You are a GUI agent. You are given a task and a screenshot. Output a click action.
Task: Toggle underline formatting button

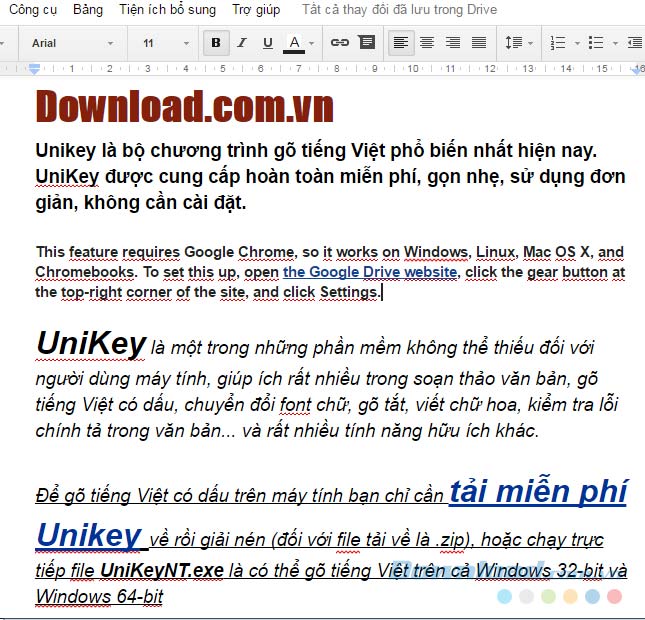(268, 43)
